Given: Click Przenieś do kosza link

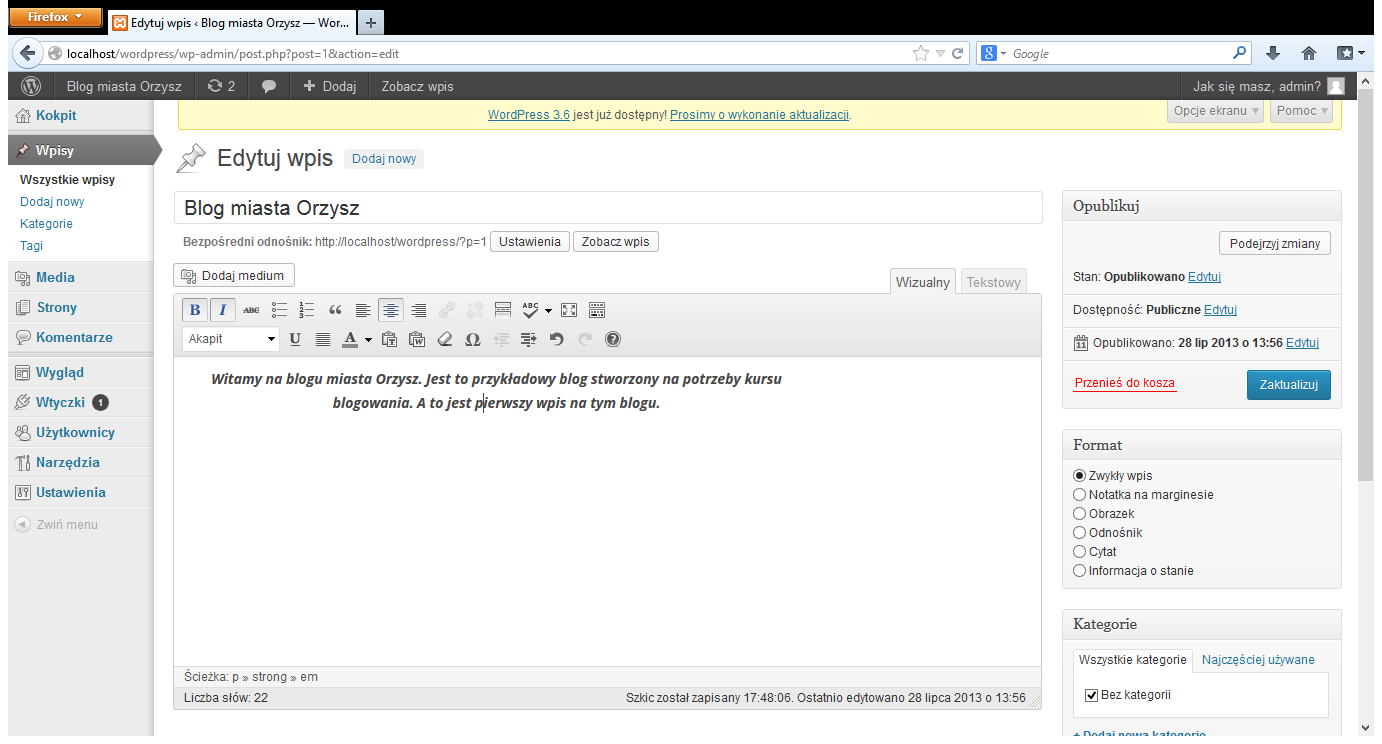Looking at the screenshot, I should click(1124, 383).
